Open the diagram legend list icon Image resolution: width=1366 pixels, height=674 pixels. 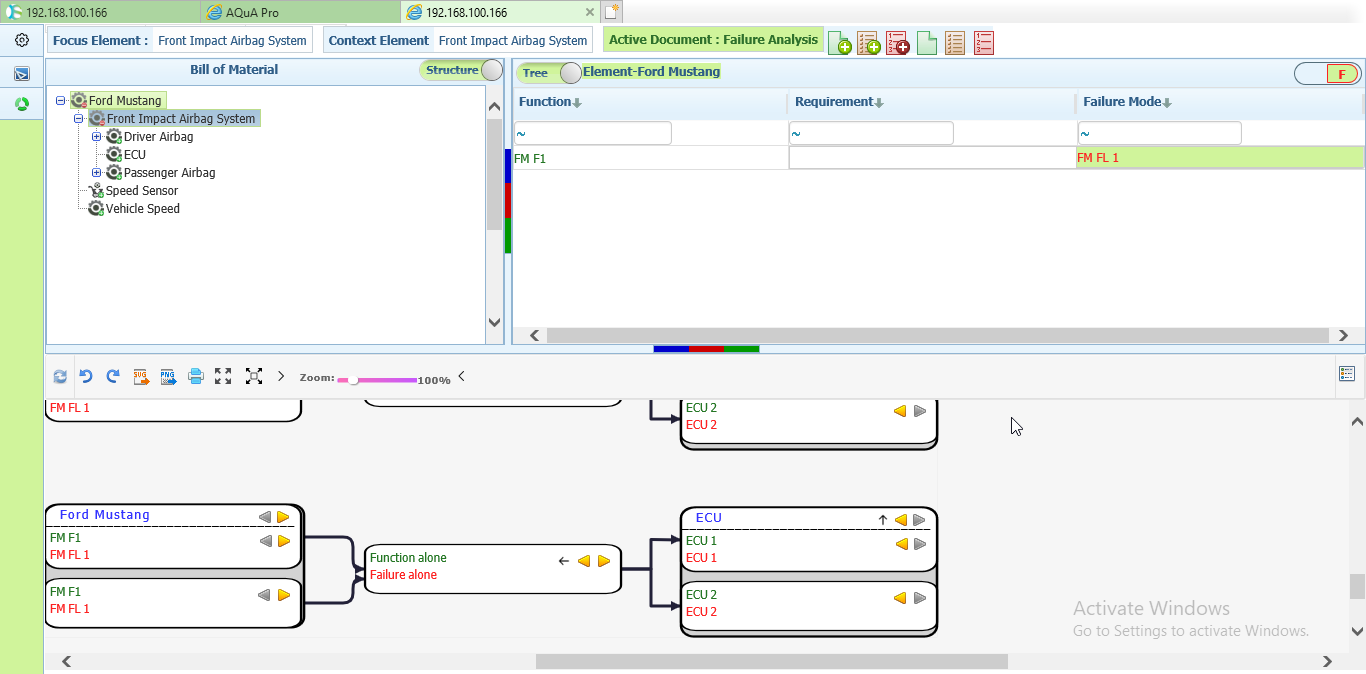click(1347, 374)
